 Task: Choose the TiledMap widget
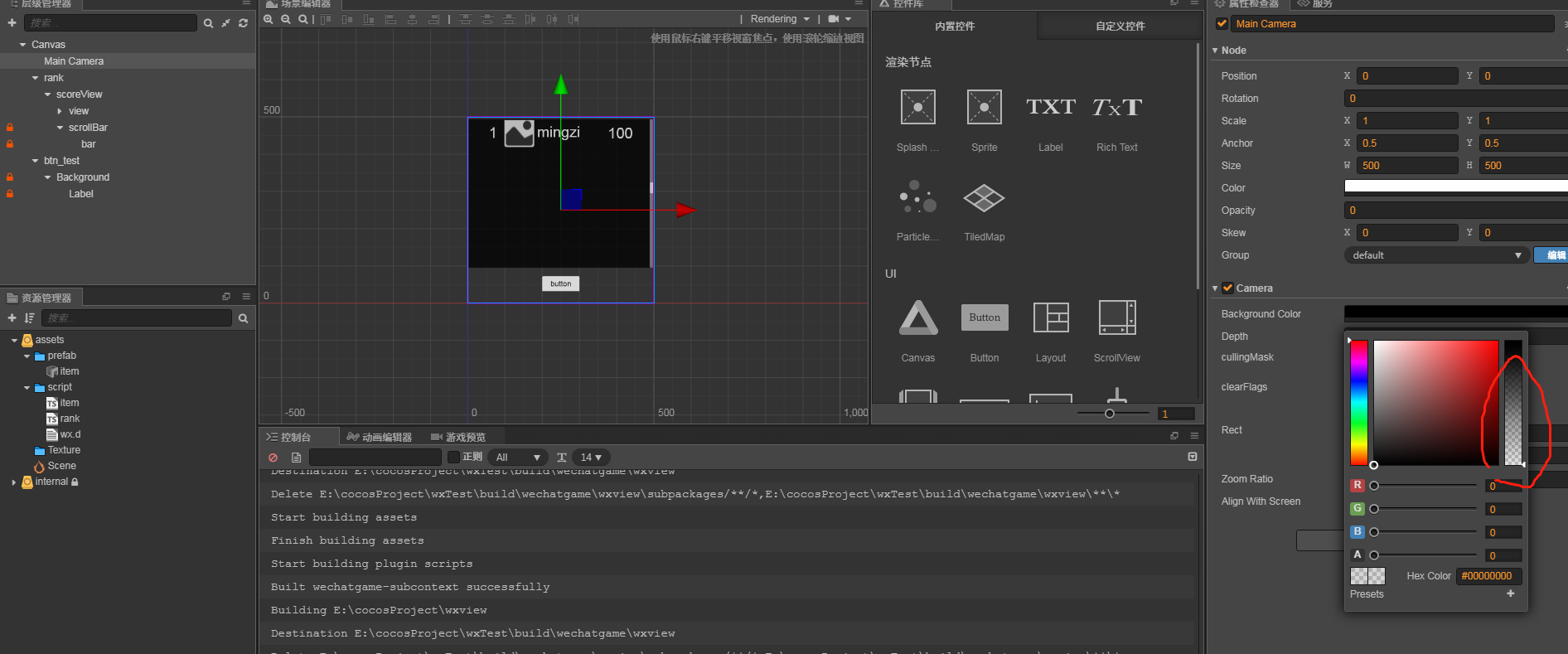click(x=984, y=197)
